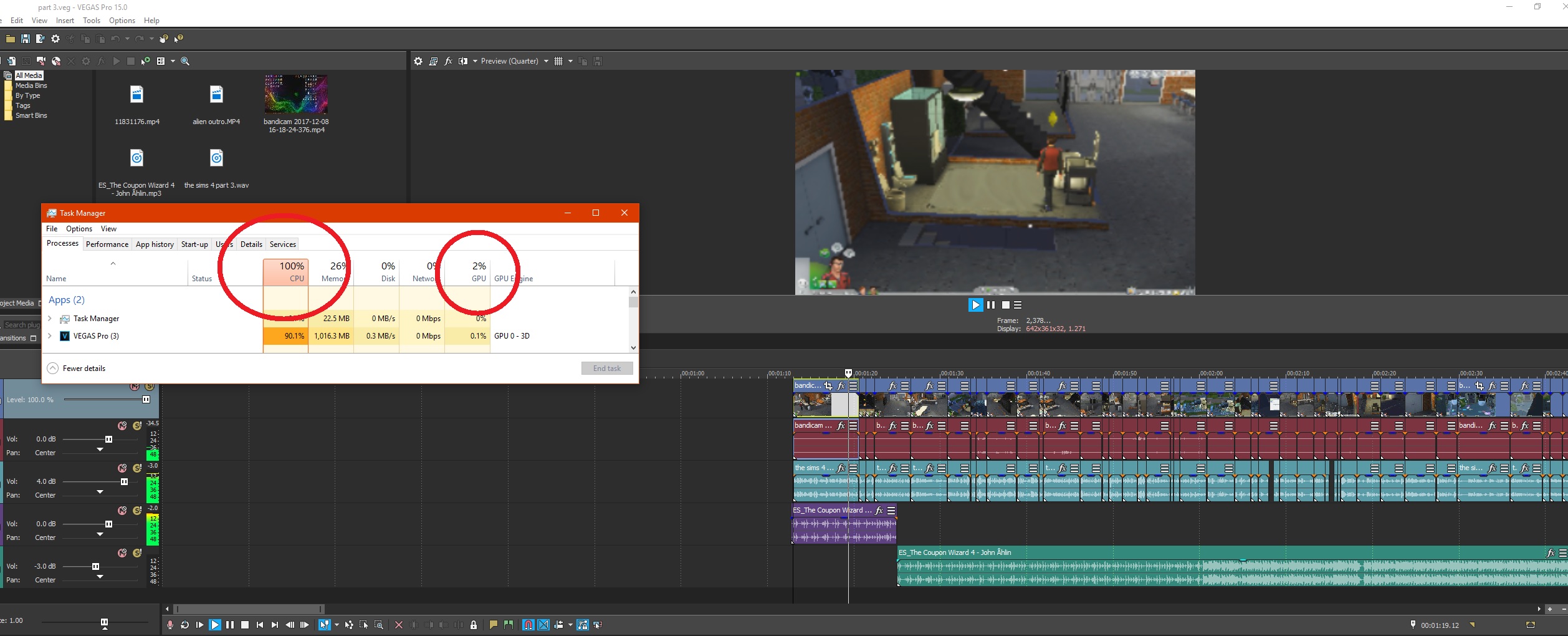Screen dimensions: 1568x636
Task: Click the record microphone button
Action: coord(170,625)
